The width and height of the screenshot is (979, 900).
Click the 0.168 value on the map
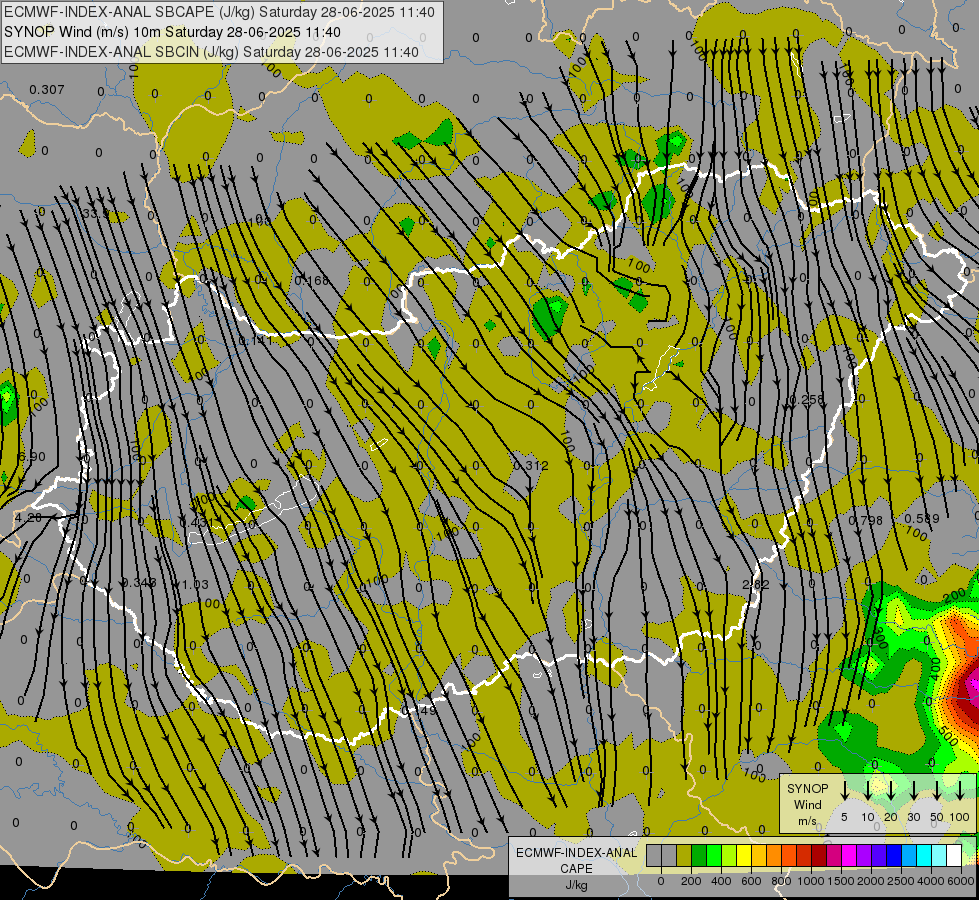click(312, 280)
